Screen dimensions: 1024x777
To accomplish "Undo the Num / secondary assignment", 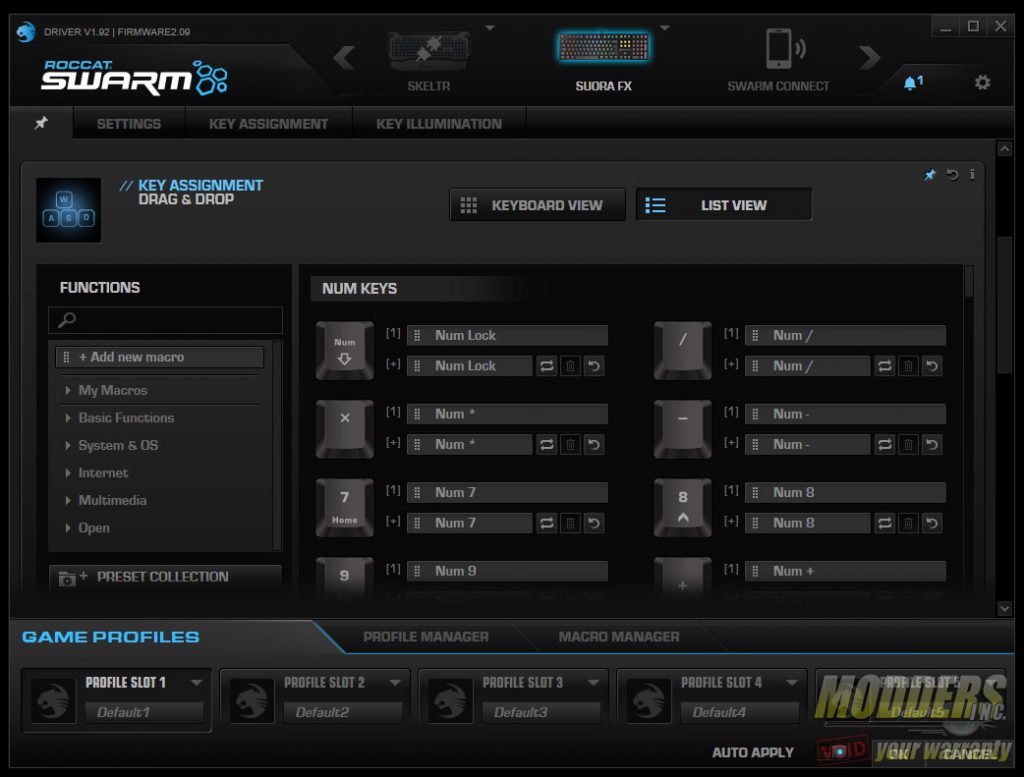I will click(x=932, y=366).
